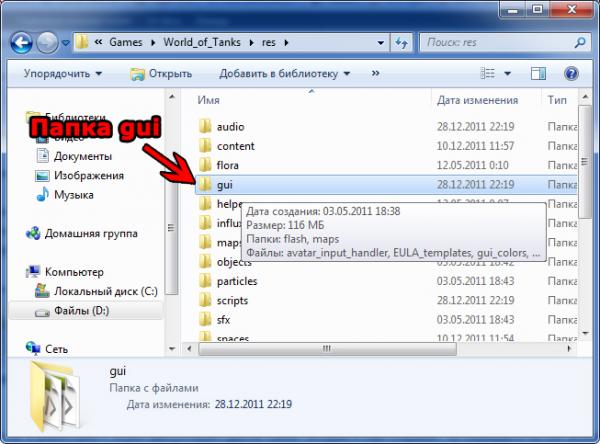Click Сеть in navigation pane

56,349
